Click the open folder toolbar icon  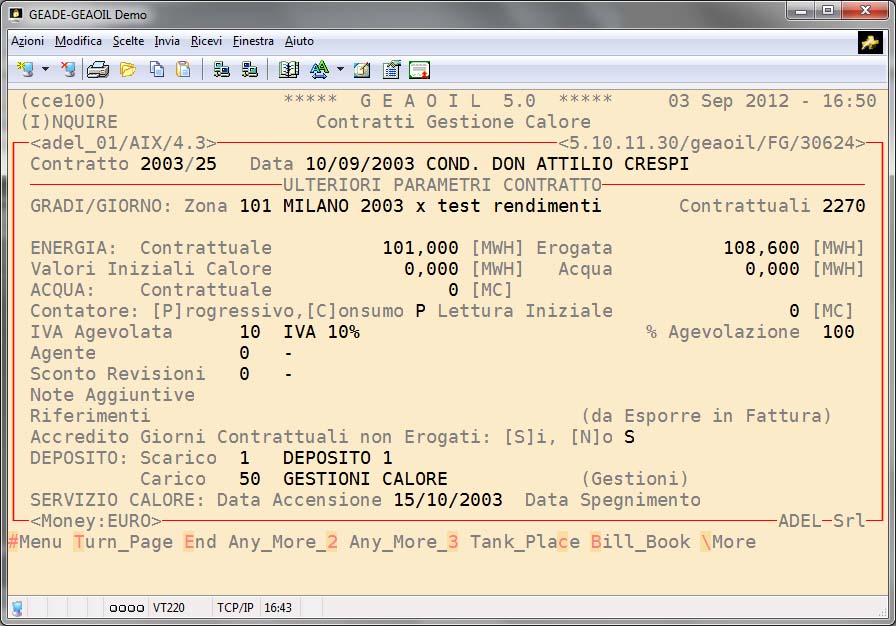[128, 70]
